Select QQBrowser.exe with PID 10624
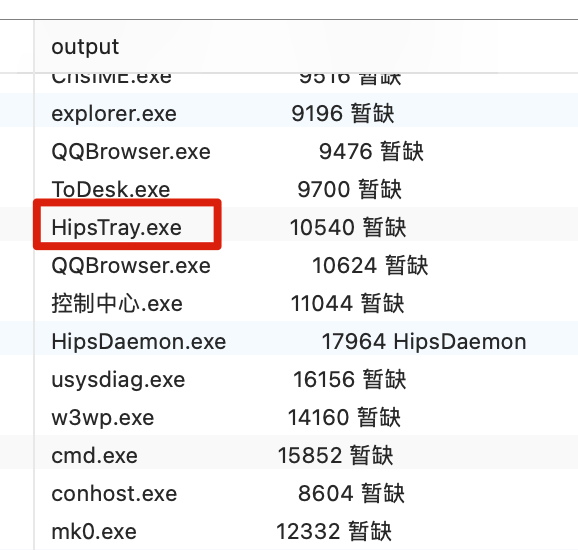Image resolution: width=578 pixels, height=550 pixels. [x=131, y=265]
